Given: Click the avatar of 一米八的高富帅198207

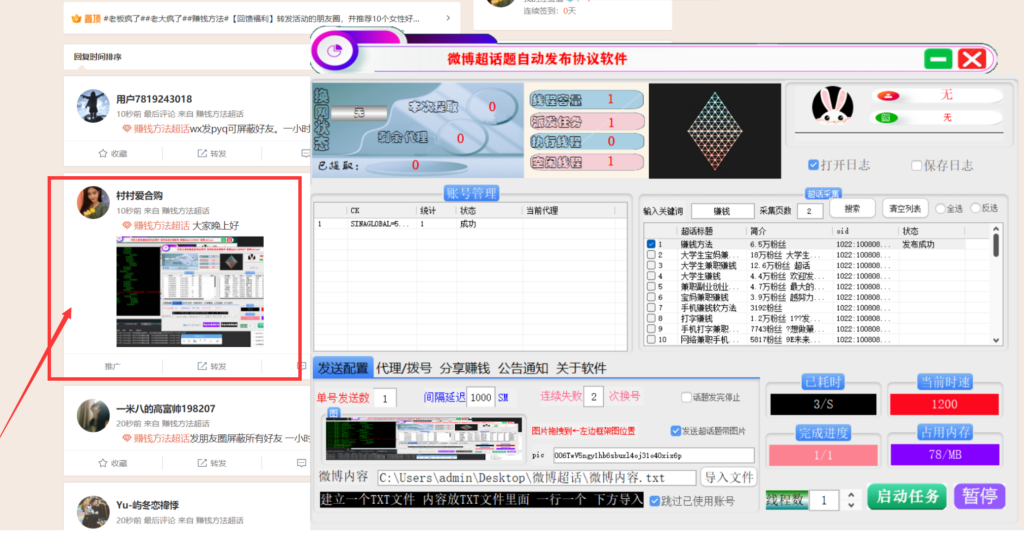Looking at the screenshot, I should 93,415.
